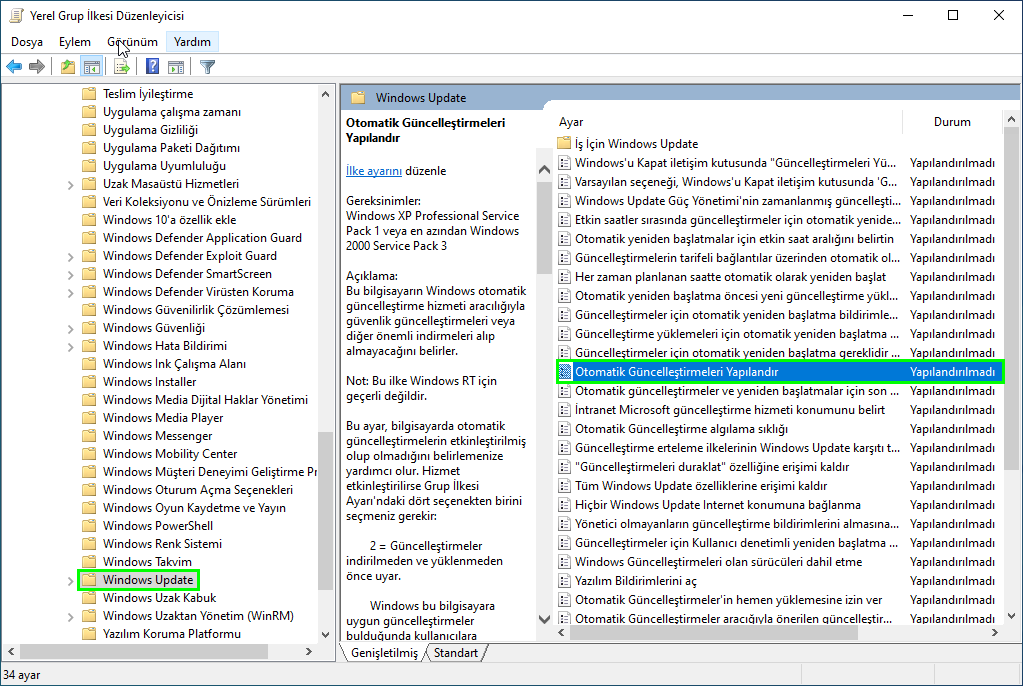Screen dimensions: 1023x686
Task: Select 'Otomatik Güncelleştirmeleri Yapılandır' setting row
Action: pos(780,372)
